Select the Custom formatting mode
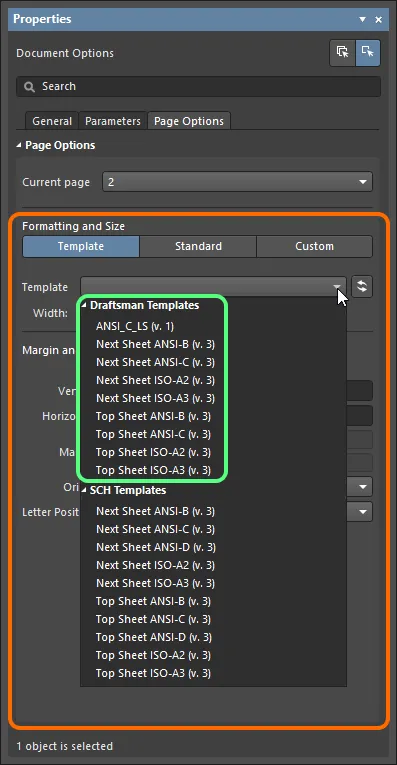Image resolution: width=397 pixels, height=765 pixels. [315, 246]
